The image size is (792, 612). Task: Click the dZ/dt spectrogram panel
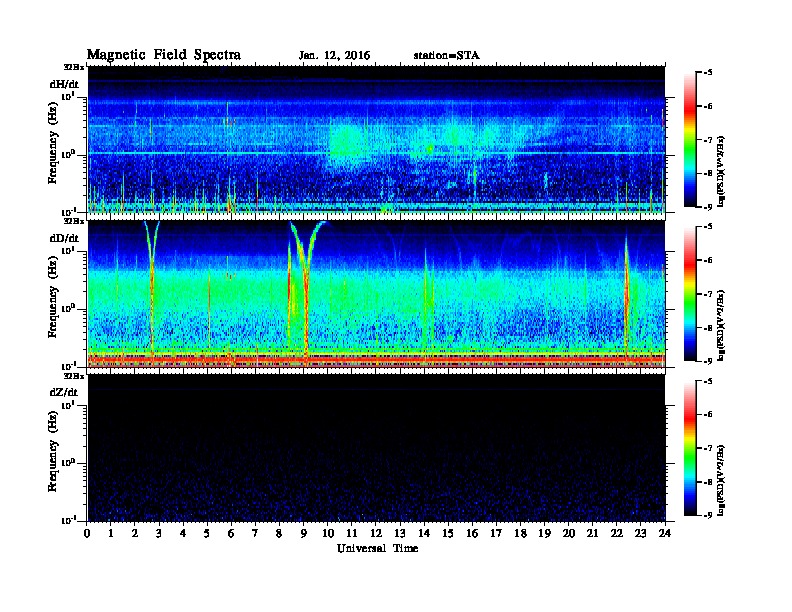coord(376,448)
